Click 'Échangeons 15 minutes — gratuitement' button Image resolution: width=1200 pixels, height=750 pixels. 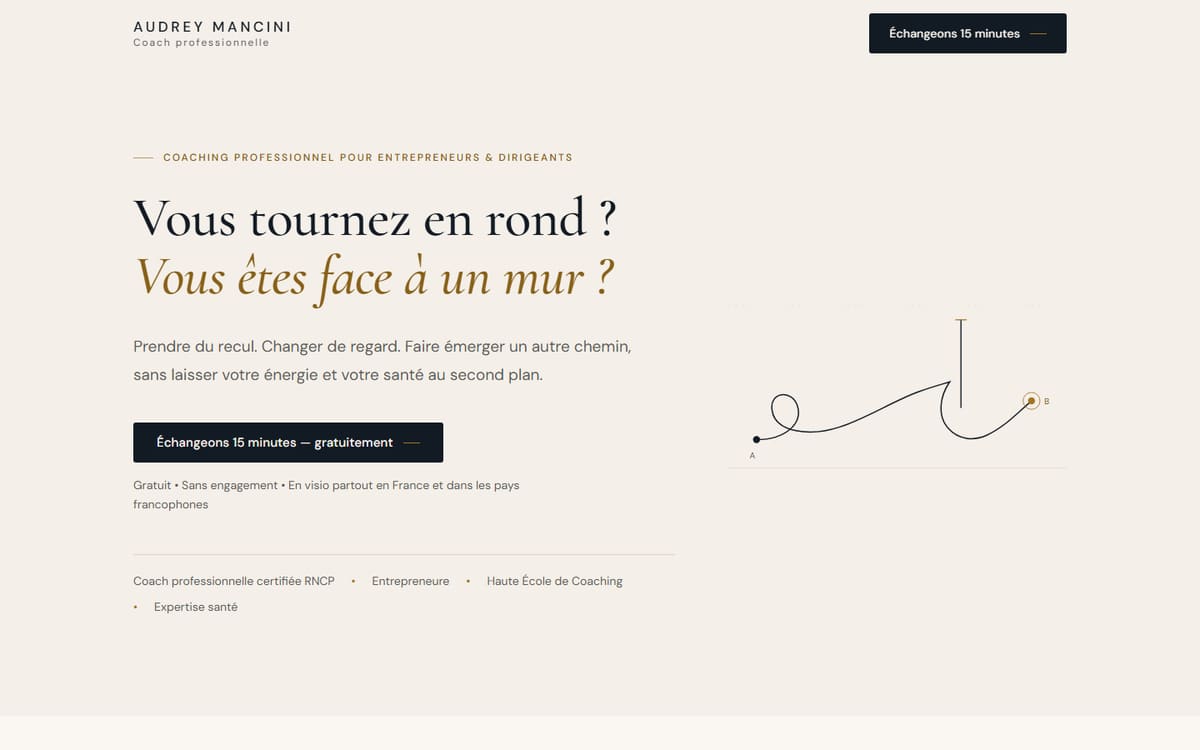(288, 442)
